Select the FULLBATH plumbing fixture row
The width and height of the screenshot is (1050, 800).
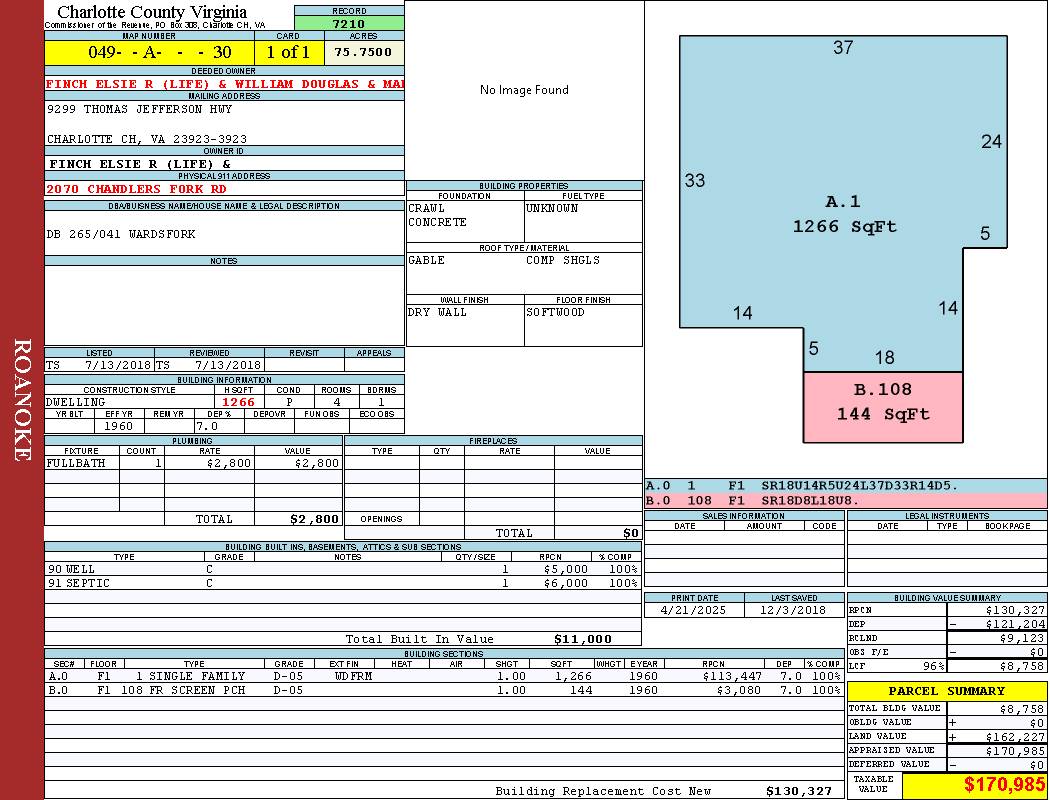192,464
